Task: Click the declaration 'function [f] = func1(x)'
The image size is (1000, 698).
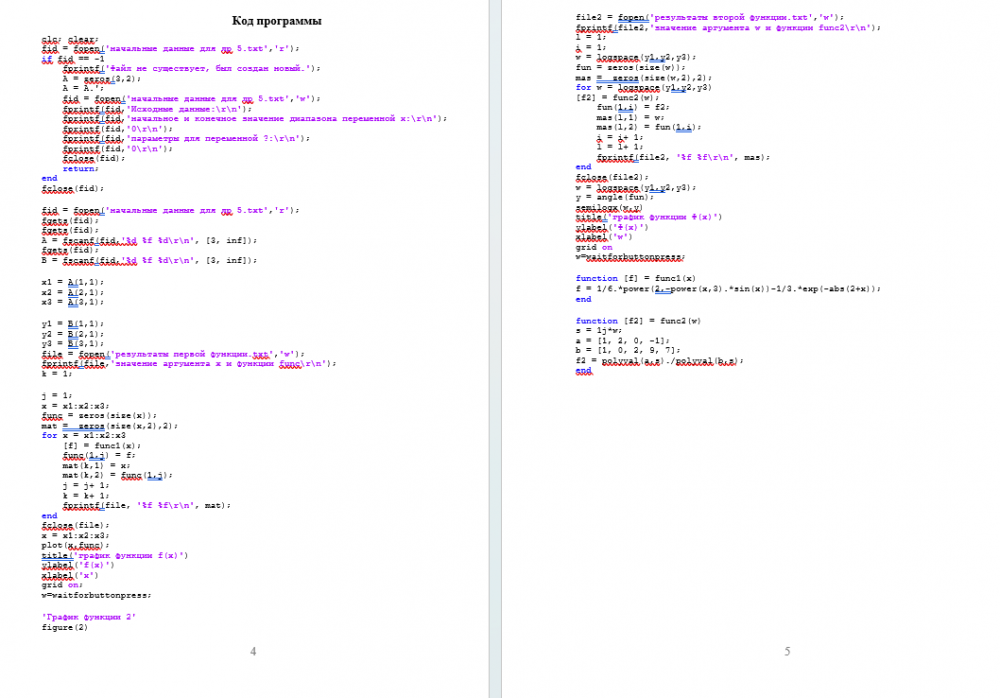Action: pos(635,278)
